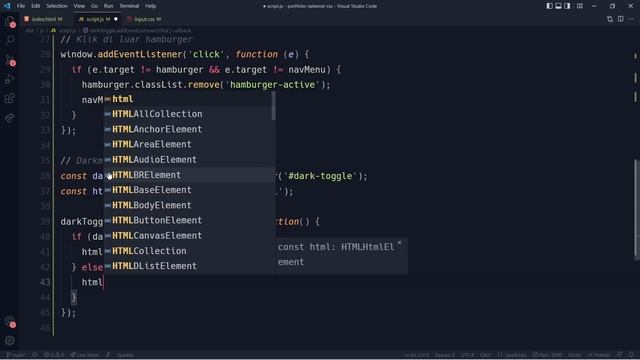640x360 pixels.
Task: Open the Go menu
Action: [94, 6]
